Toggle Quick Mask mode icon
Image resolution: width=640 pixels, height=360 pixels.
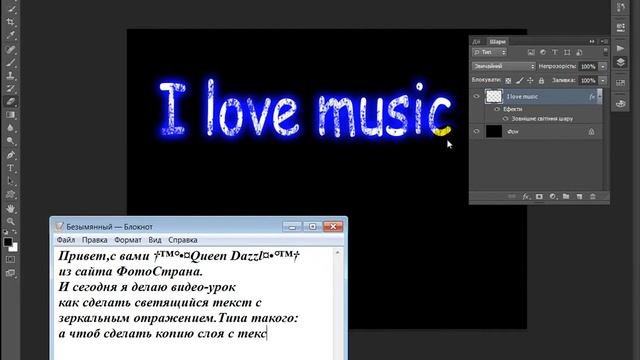point(11,260)
